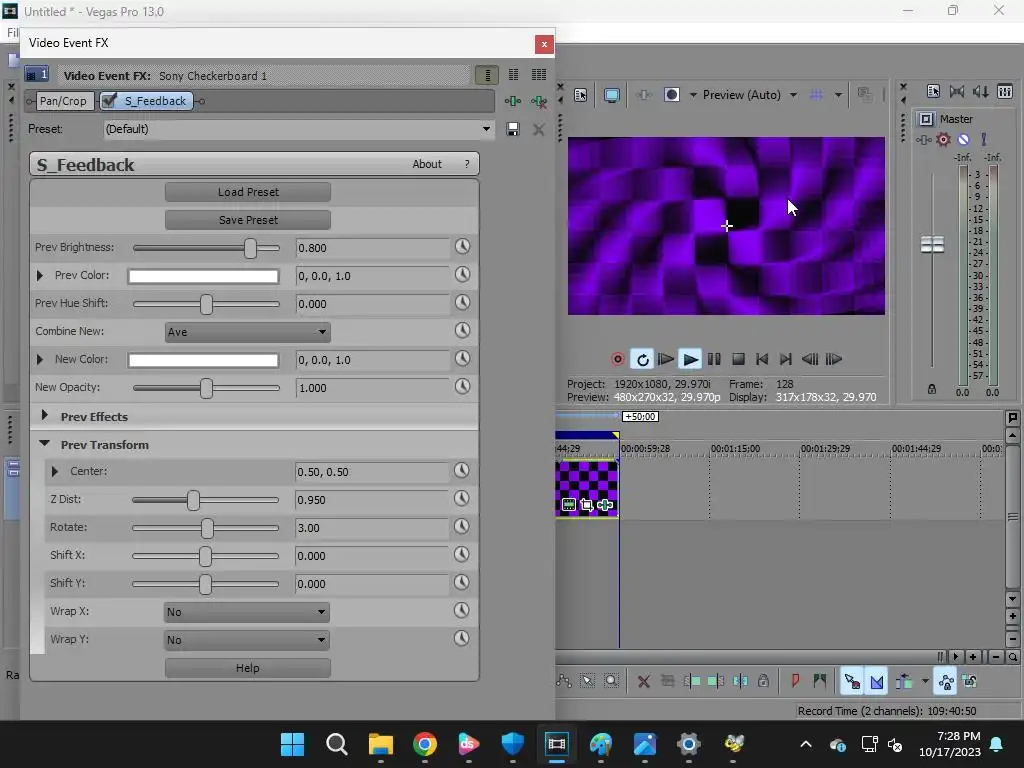Enable the S_Feedback effect checkbox
The image size is (1024, 768).
tap(110, 101)
